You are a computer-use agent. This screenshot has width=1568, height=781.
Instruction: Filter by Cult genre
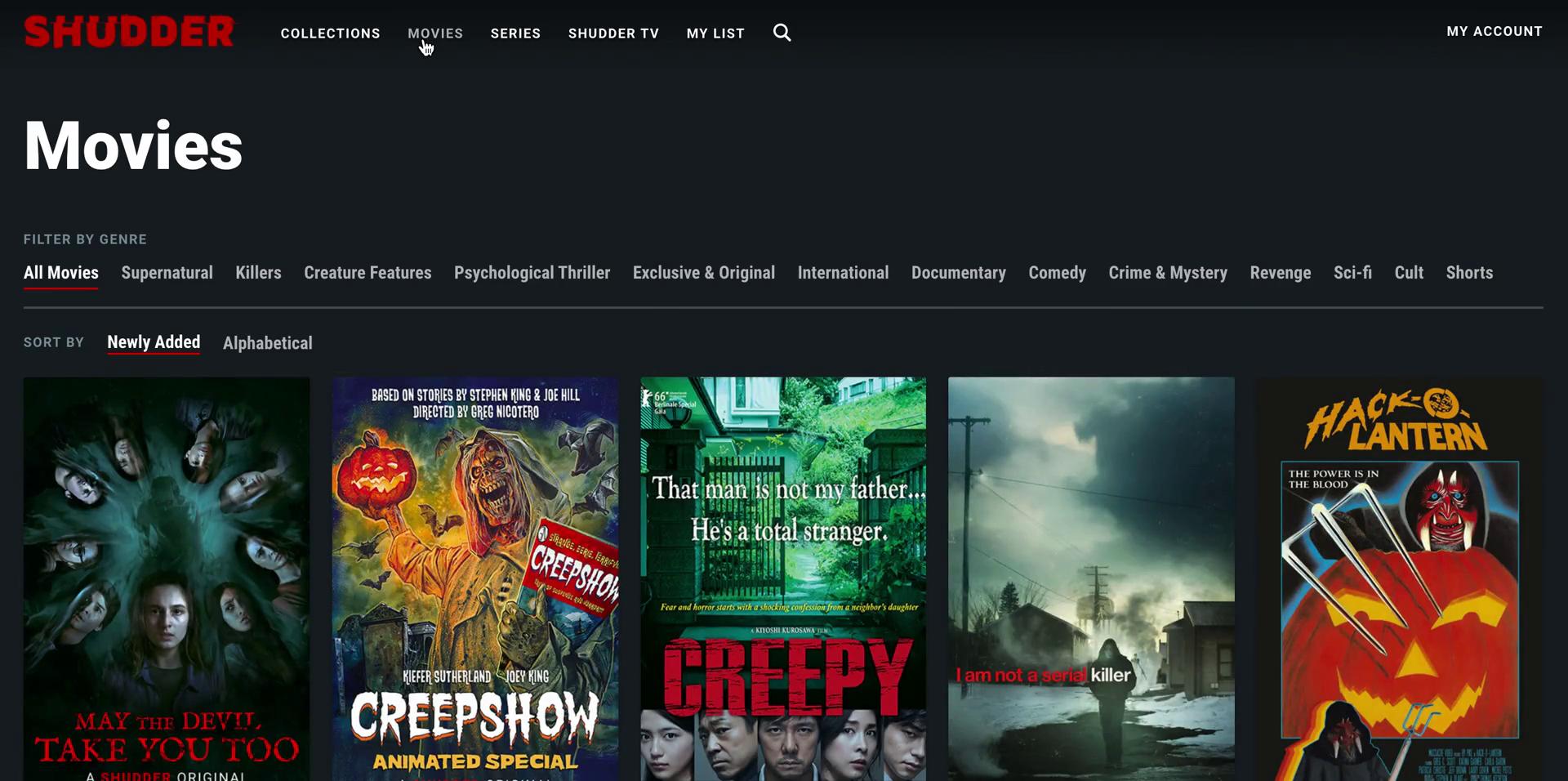[1409, 273]
